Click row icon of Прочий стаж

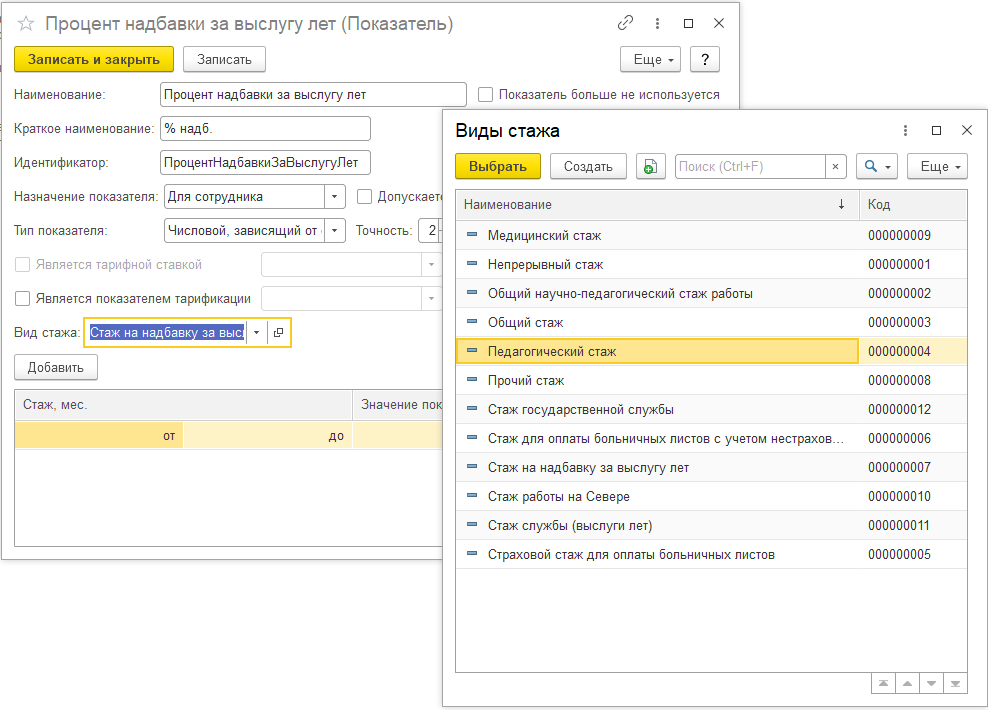(x=472, y=379)
